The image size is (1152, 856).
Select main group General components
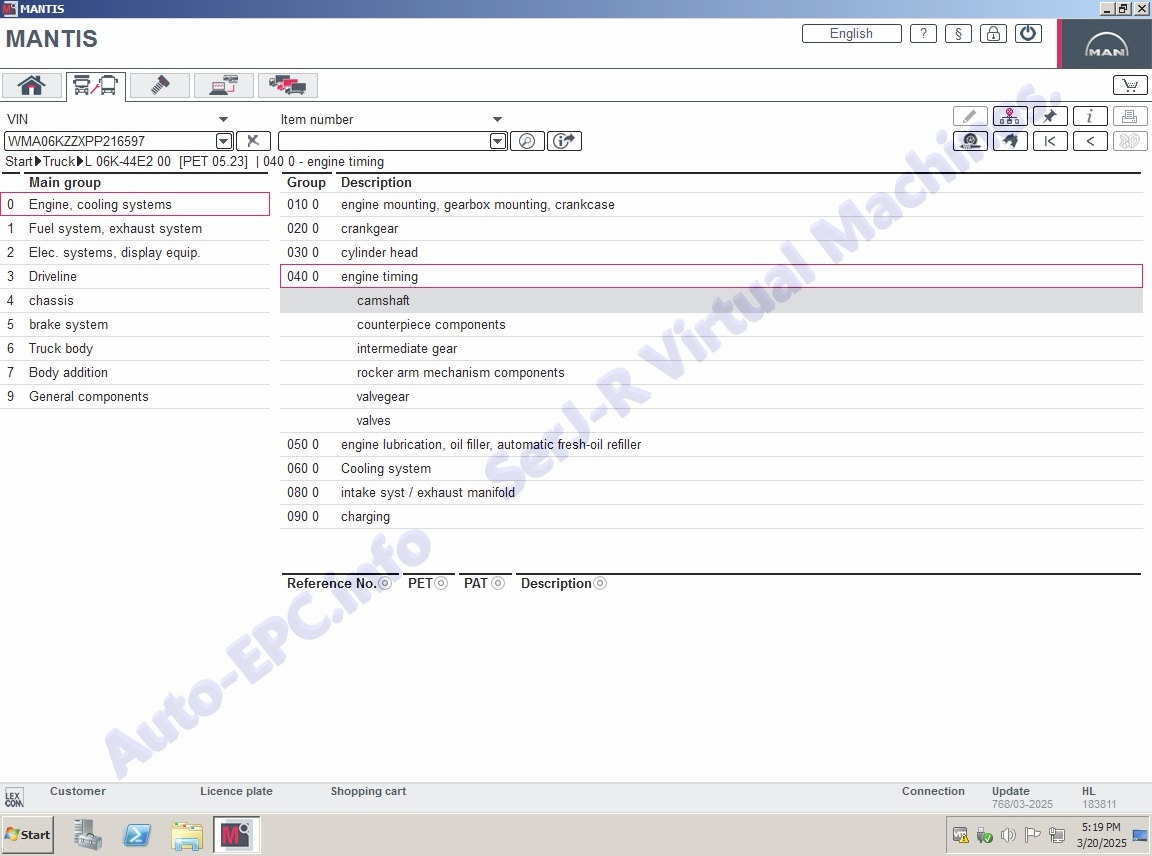[135, 396]
